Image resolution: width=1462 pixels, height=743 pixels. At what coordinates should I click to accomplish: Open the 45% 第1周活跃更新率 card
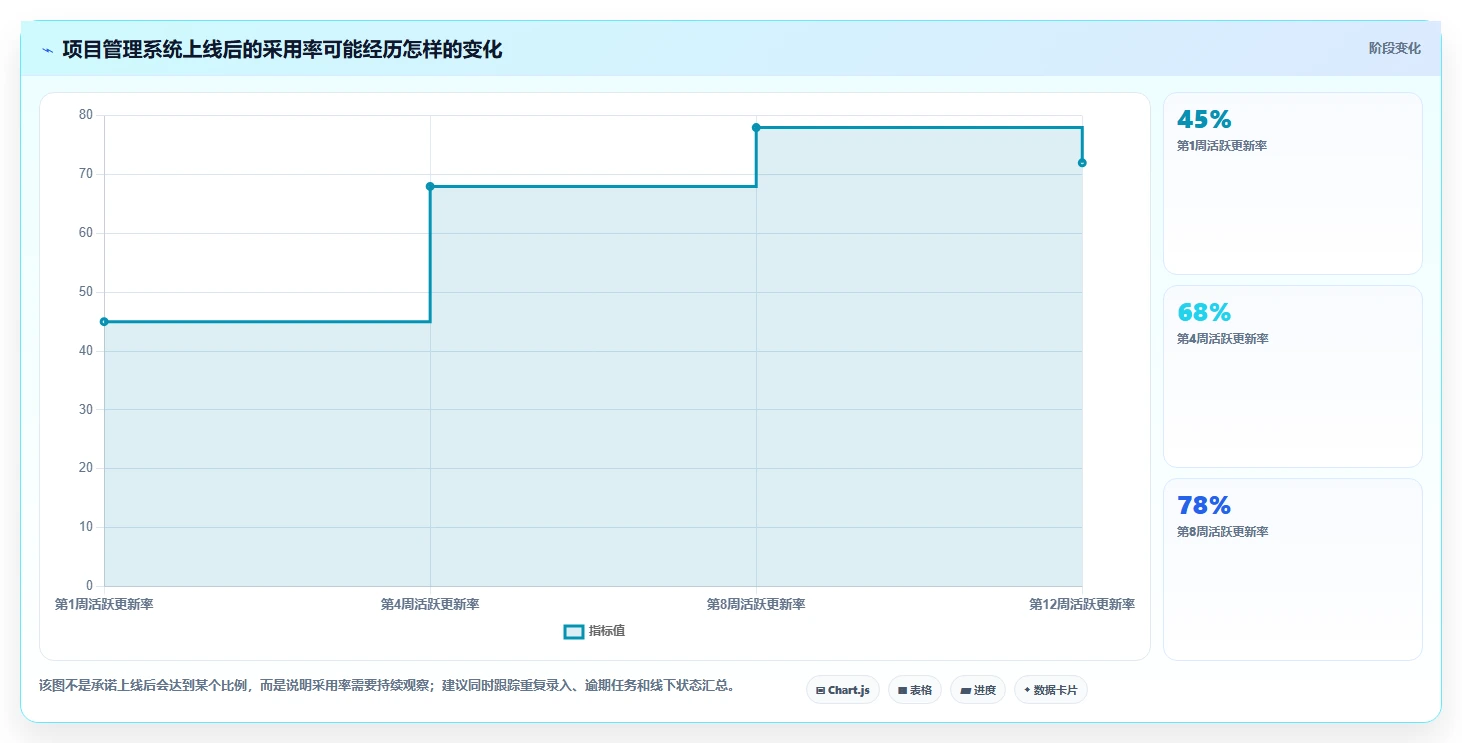tap(1292, 183)
